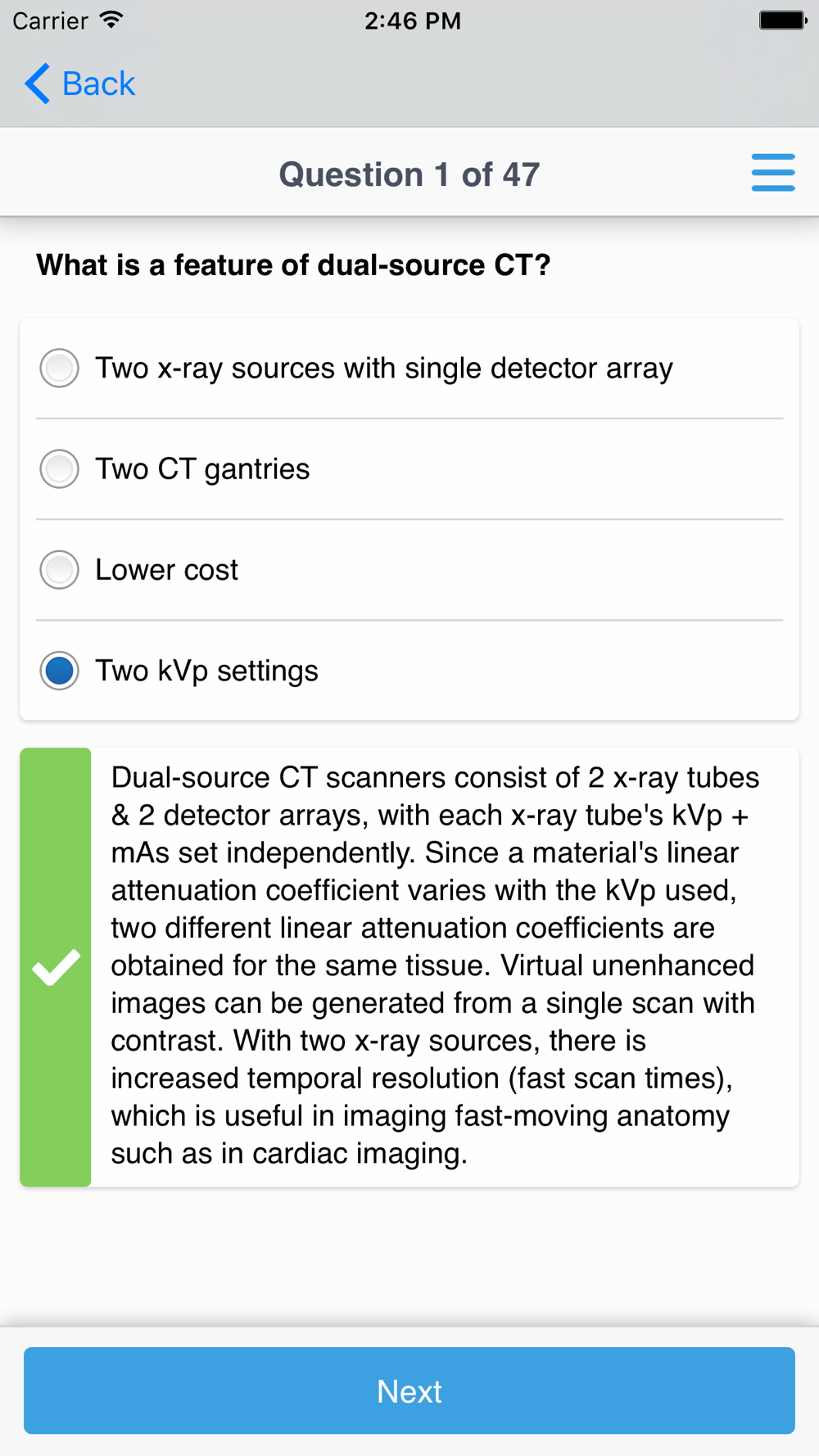Tap the "Two x-ray sources with single detector array" text
This screenshot has height=1456, width=819.
point(383,369)
